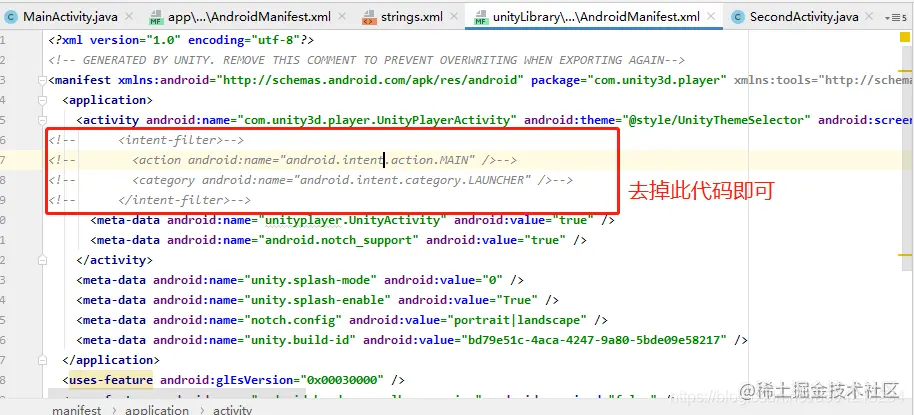Switch to the strings.xml tab
914x415 pixels.
point(412,17)
